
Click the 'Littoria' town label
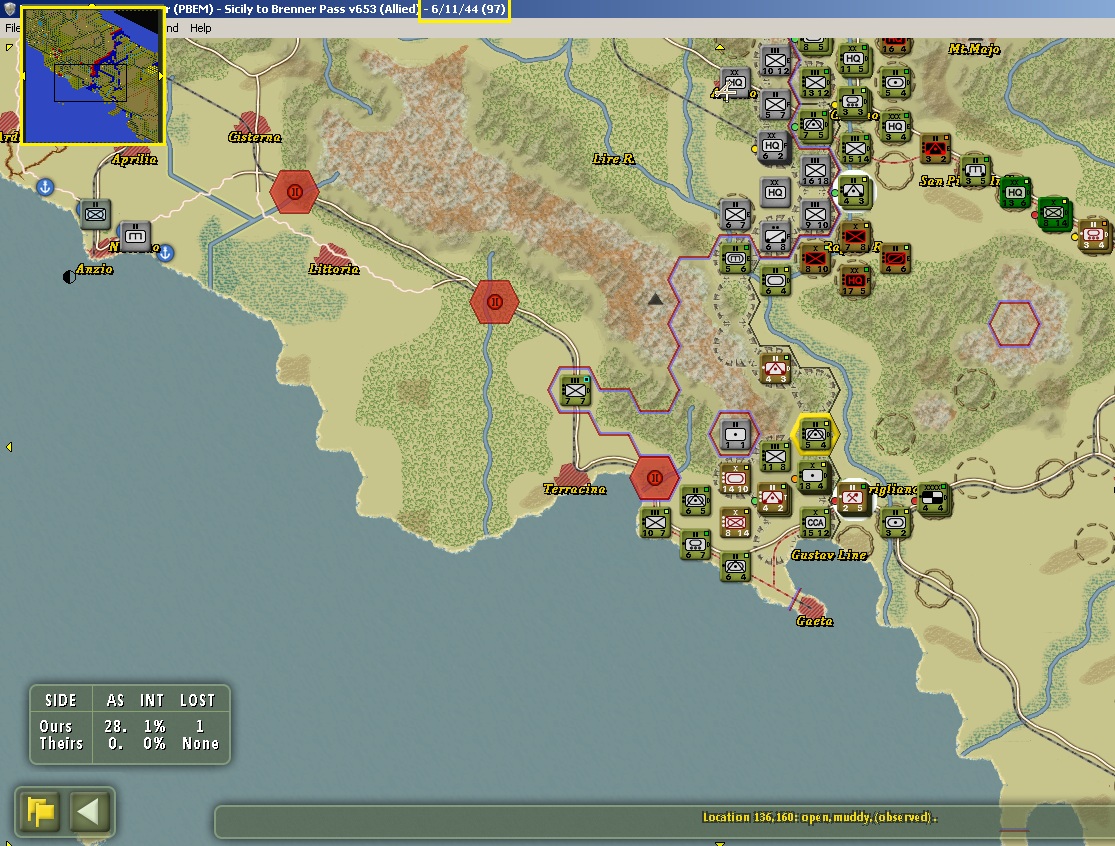click(334, 269)
